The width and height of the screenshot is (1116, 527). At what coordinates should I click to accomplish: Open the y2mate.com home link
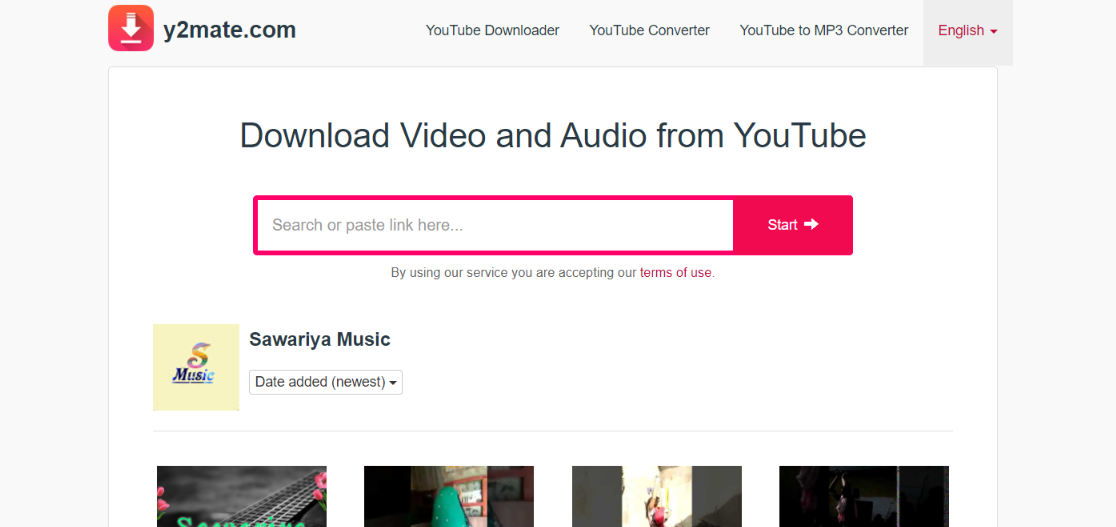(x=229, y=30)
